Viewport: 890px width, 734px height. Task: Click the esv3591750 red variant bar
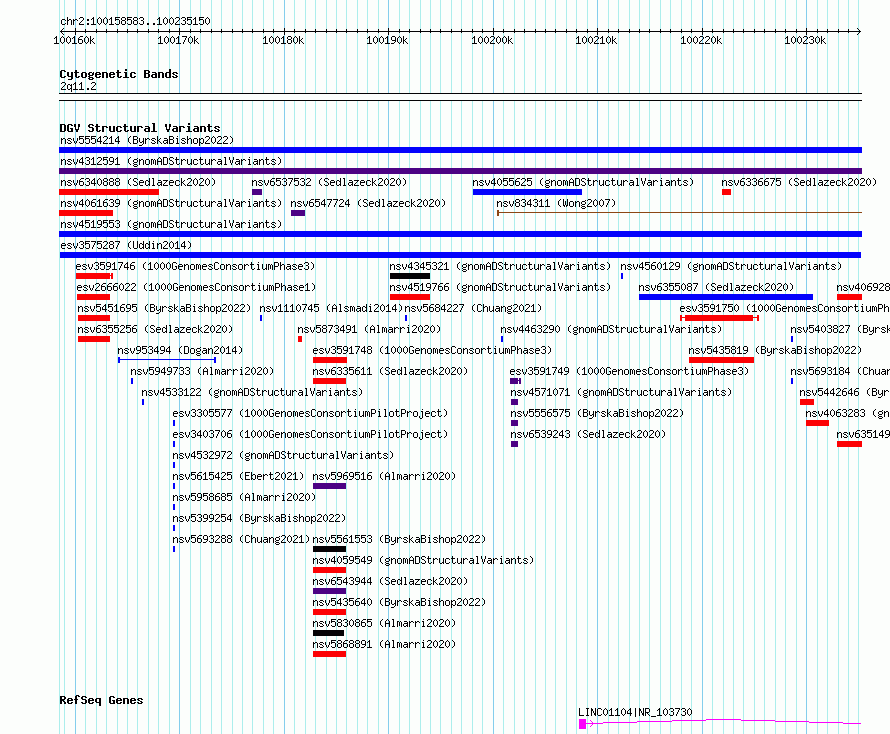coord(719,318)
